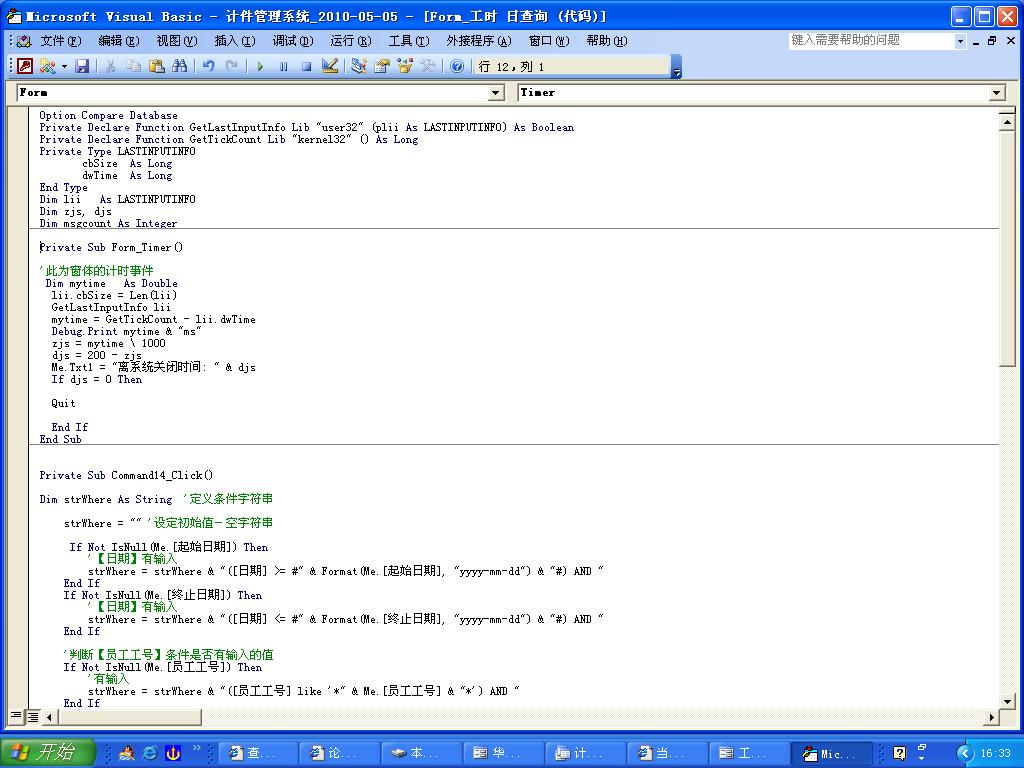Switch to the '本...' taskbar window
Image resolution: width=1024 pixels, height=768 pixels.
coord(422,753)
